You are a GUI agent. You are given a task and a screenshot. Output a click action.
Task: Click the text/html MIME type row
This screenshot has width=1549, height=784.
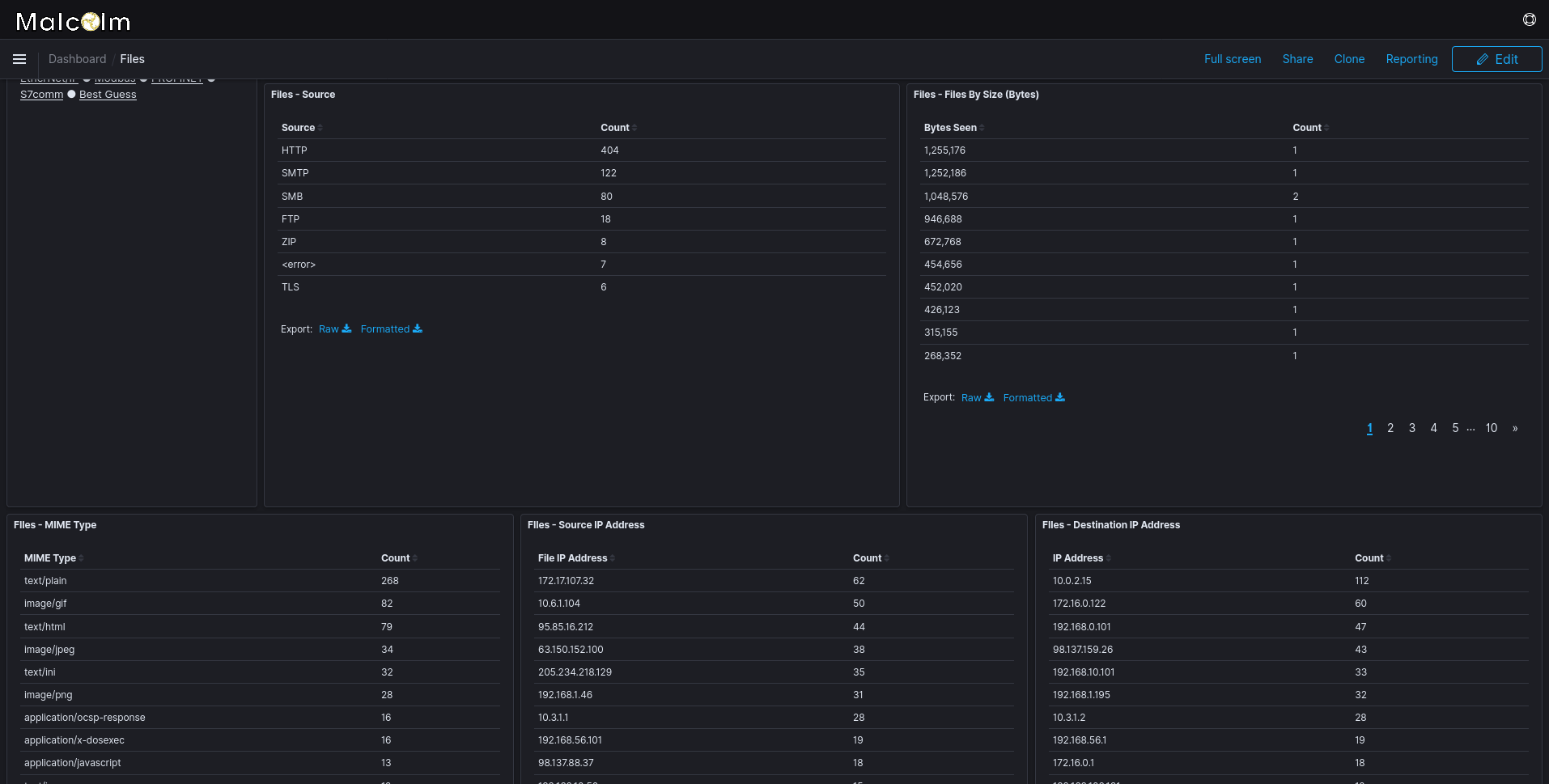pyautogui.click(x=260, y=627)
